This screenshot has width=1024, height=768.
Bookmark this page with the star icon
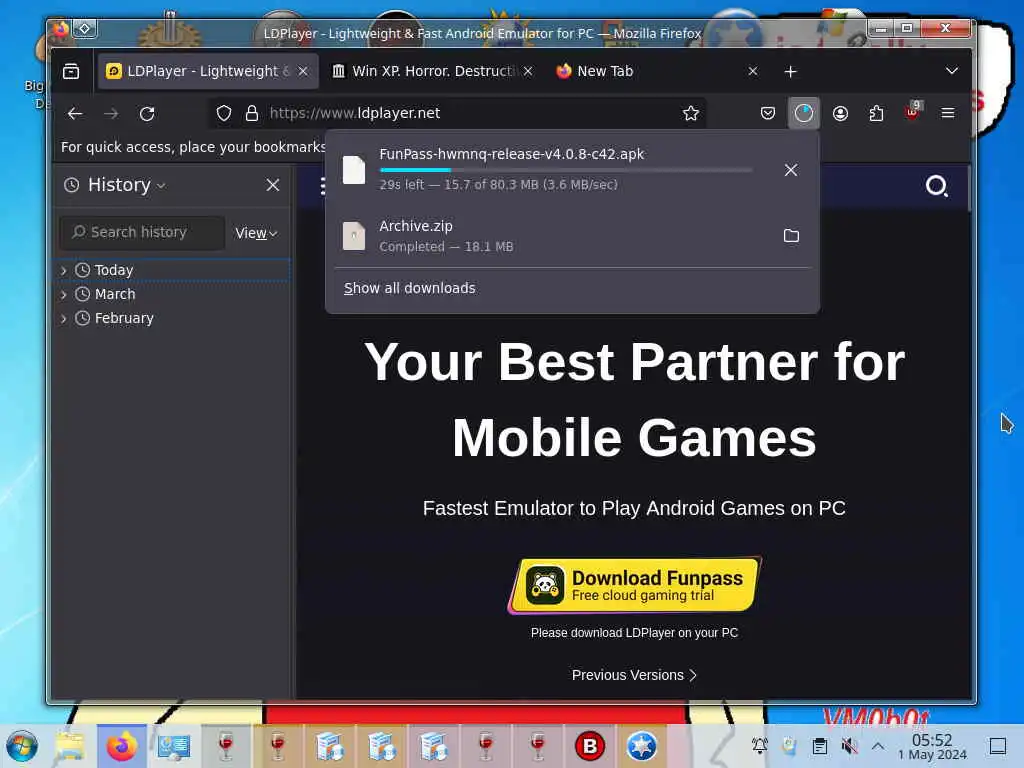[690, 114]
